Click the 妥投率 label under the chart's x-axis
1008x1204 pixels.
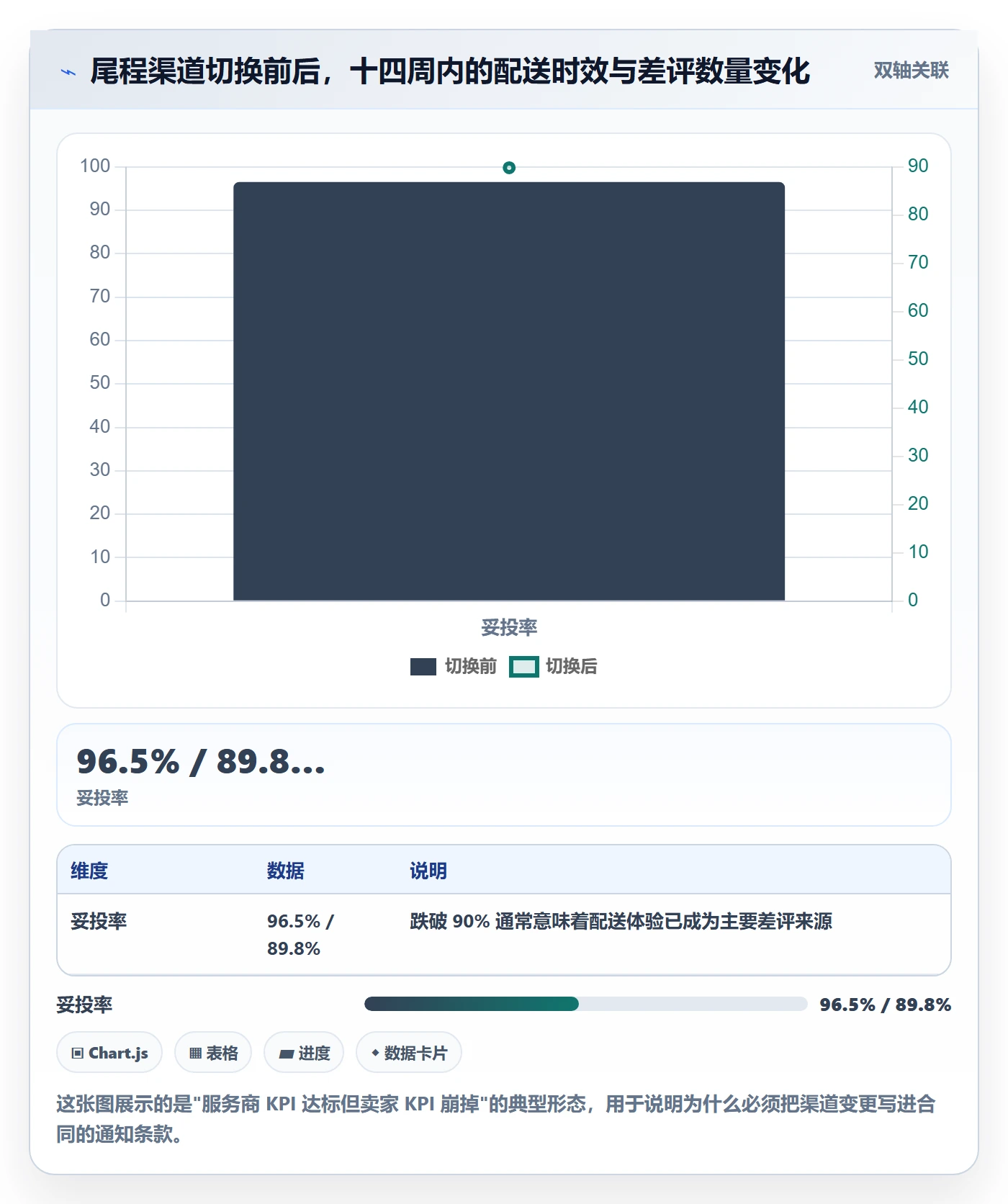tap(509, 628)
